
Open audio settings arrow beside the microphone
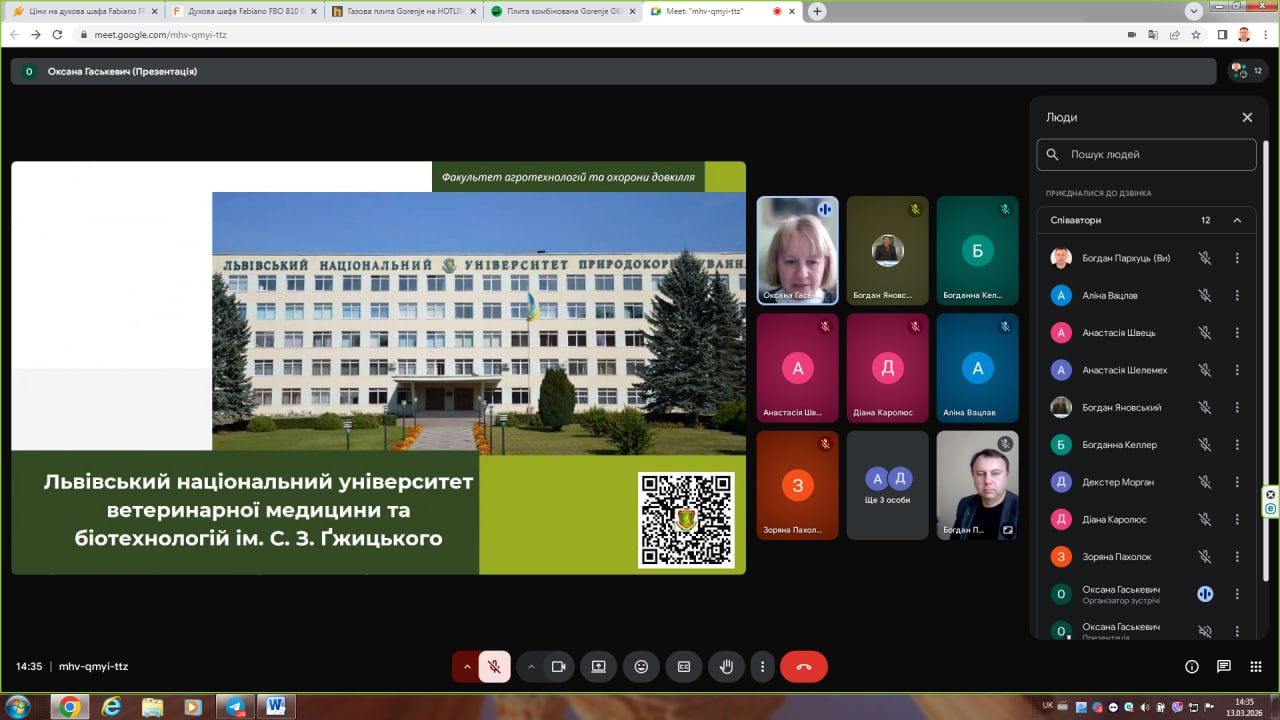pos(466,667)
